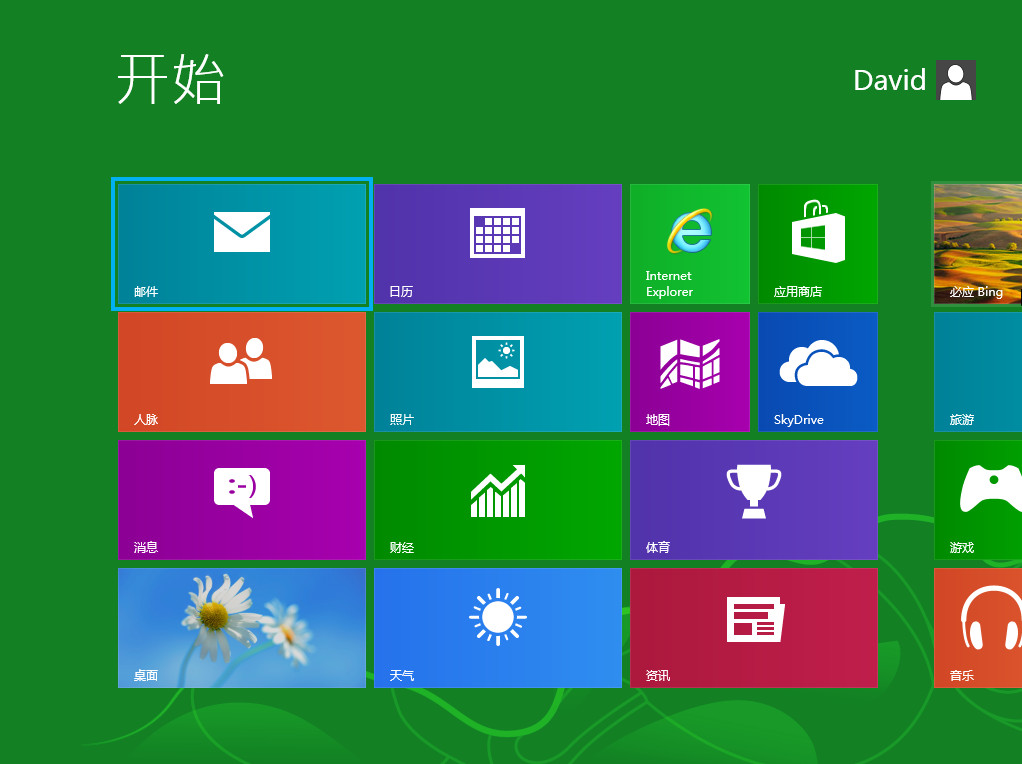Open the Mail tile (邮件)
The height and width of the screenshot is (764, 1022).
coord(242,244)
